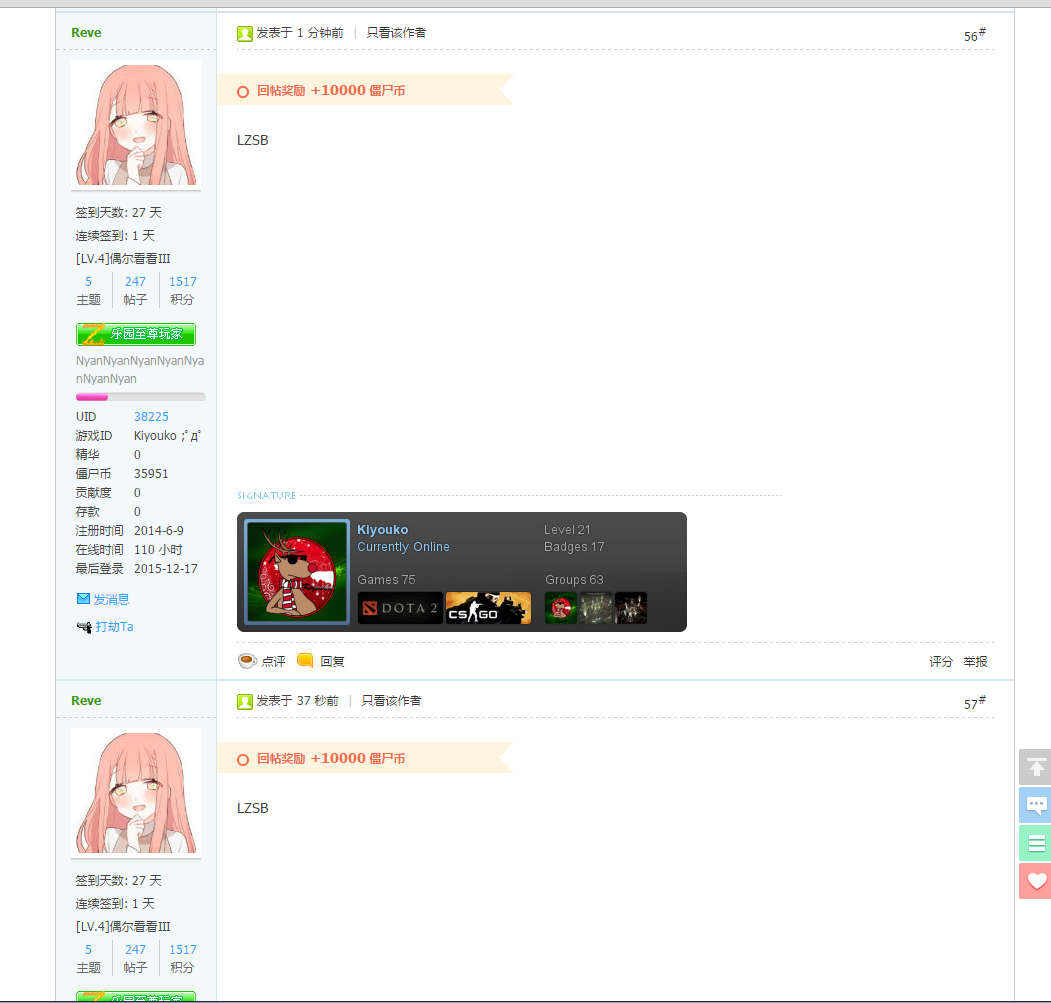Open the floating list menu icon
Screen dimensions: 1051x1003
click(1035, 843)
